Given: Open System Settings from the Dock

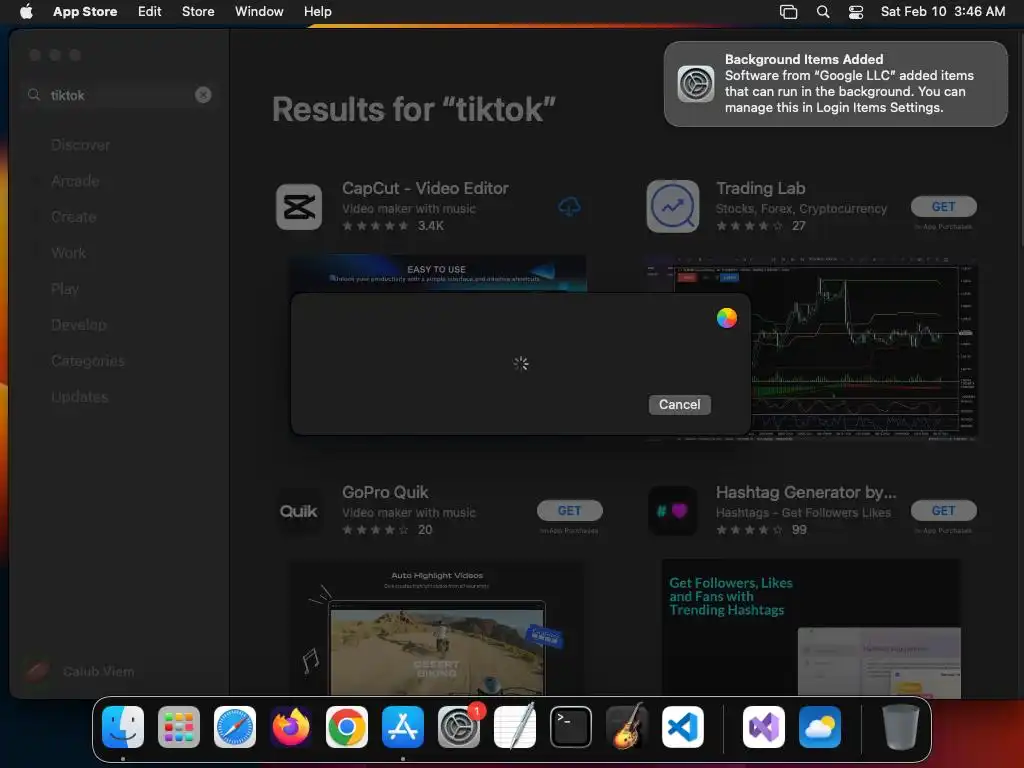Looking at the screenshot, I should coord(459,727).
